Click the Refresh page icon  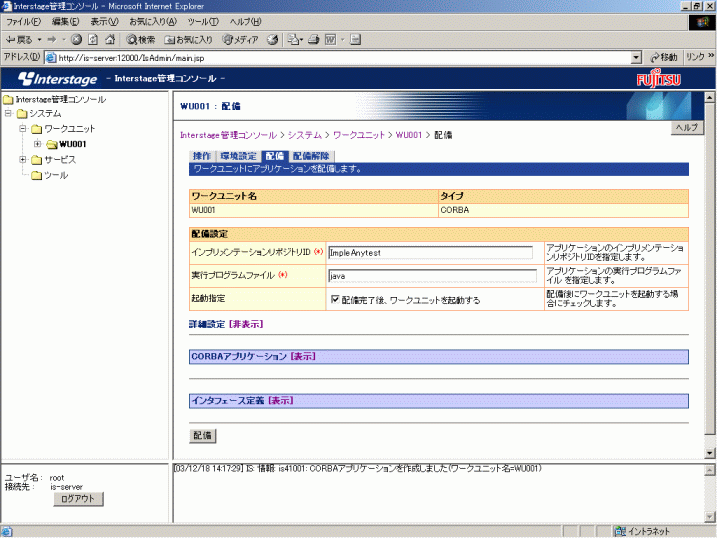pos(93,40)
